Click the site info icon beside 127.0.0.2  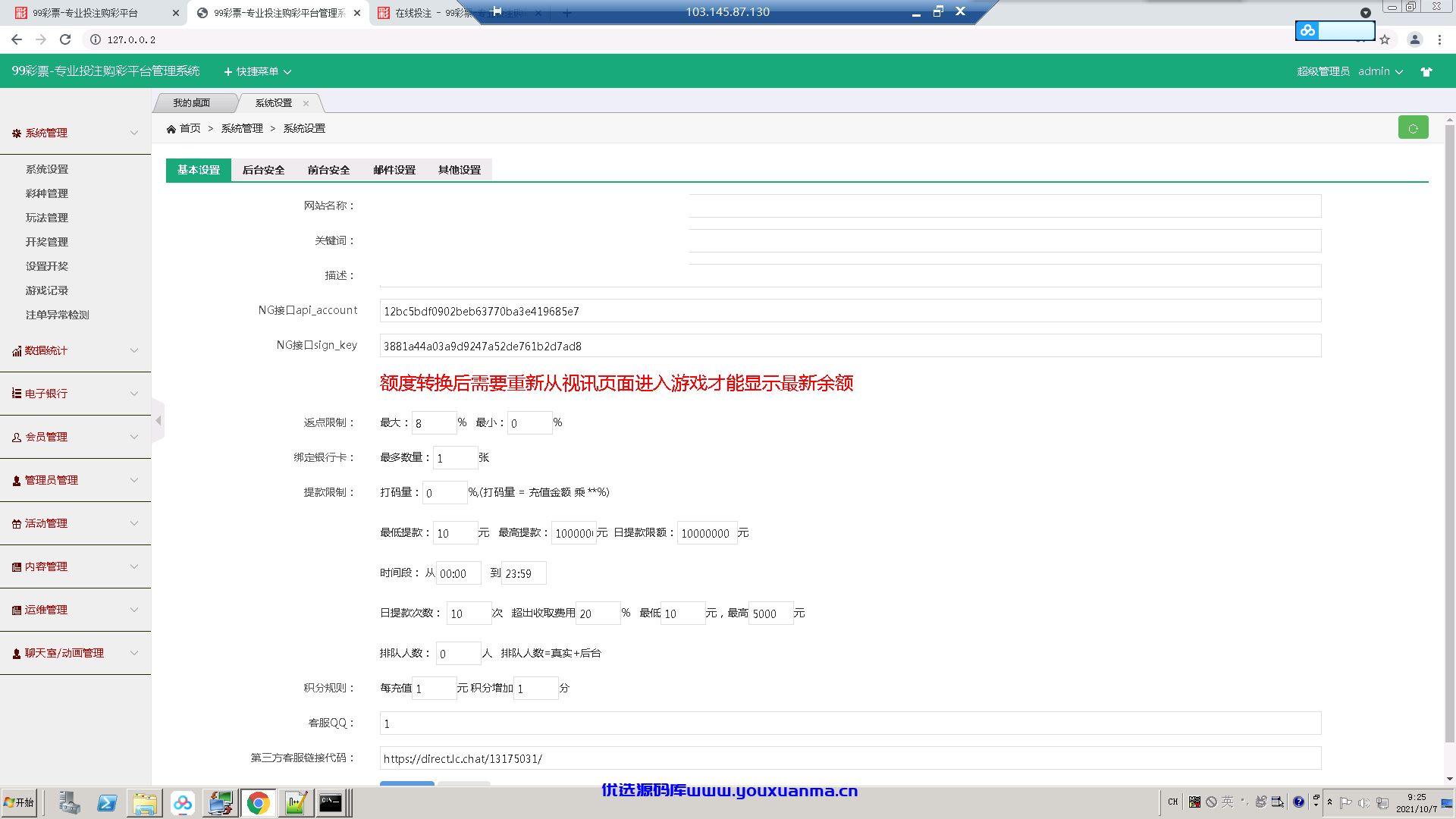click(x=96, y=39)
